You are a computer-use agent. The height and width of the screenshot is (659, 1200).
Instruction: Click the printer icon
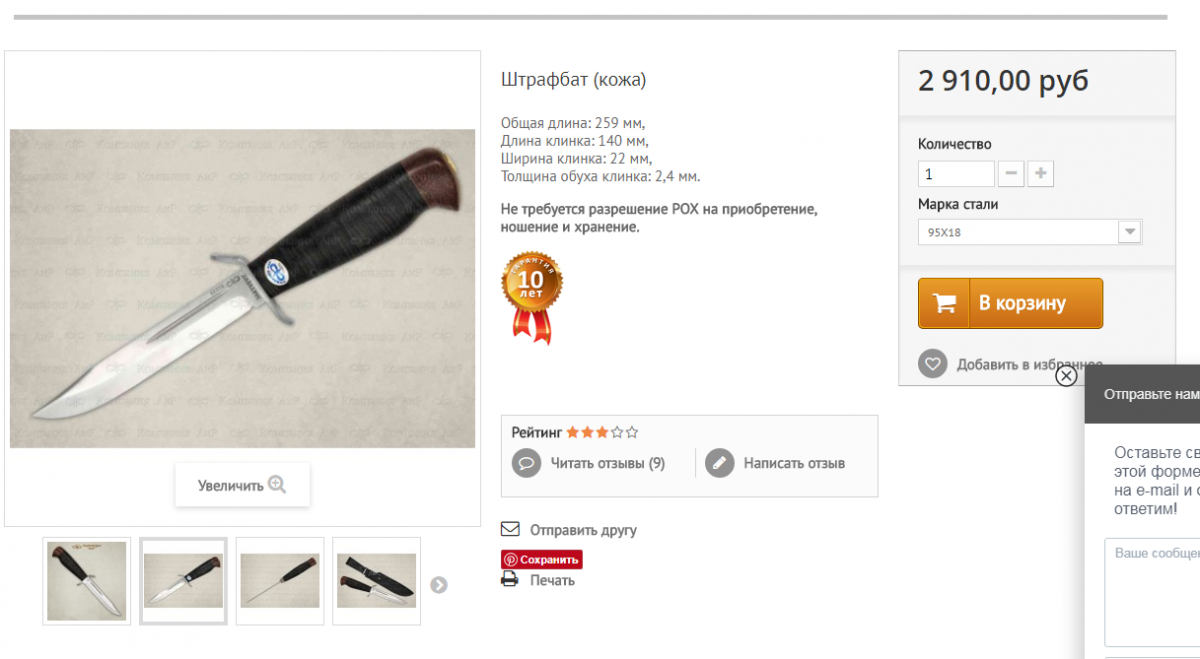(510, 580)
